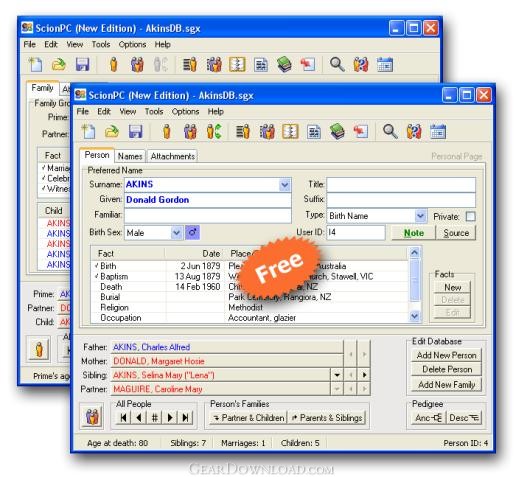
Task: Go to first person in All People
Action: pos(123,417)
